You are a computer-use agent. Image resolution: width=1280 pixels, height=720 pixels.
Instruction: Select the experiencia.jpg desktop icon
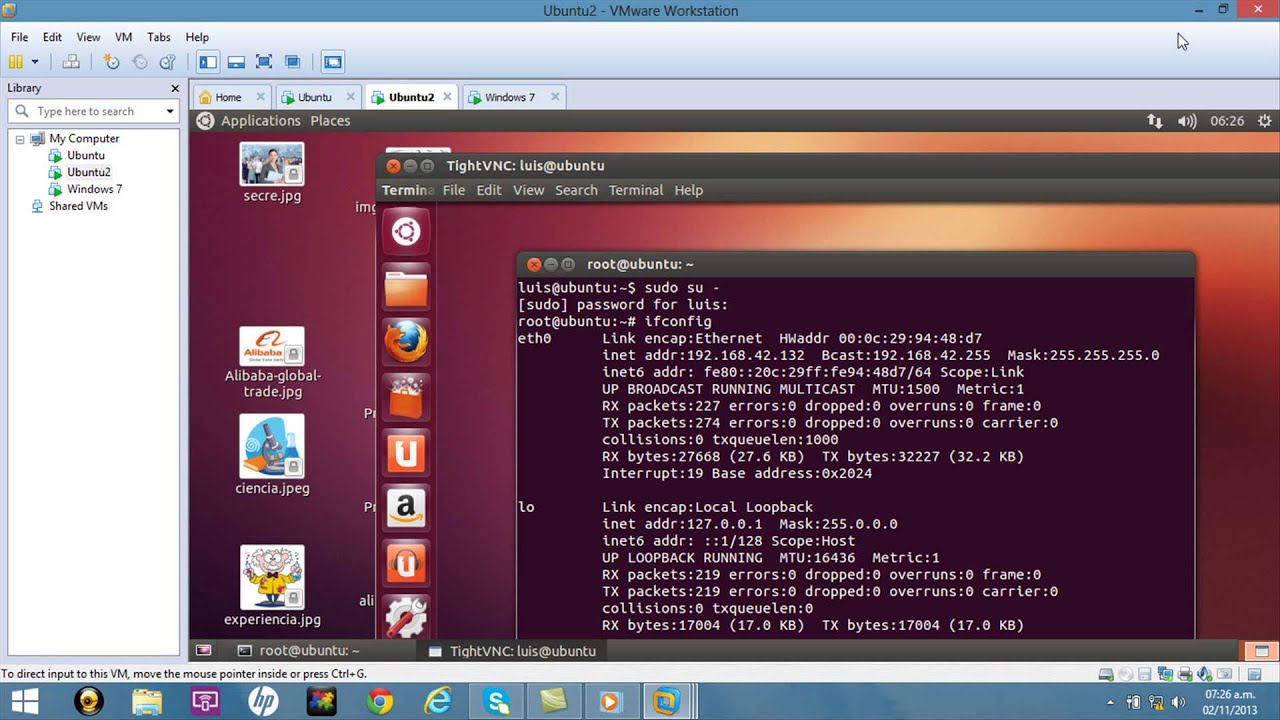[272, 586]
